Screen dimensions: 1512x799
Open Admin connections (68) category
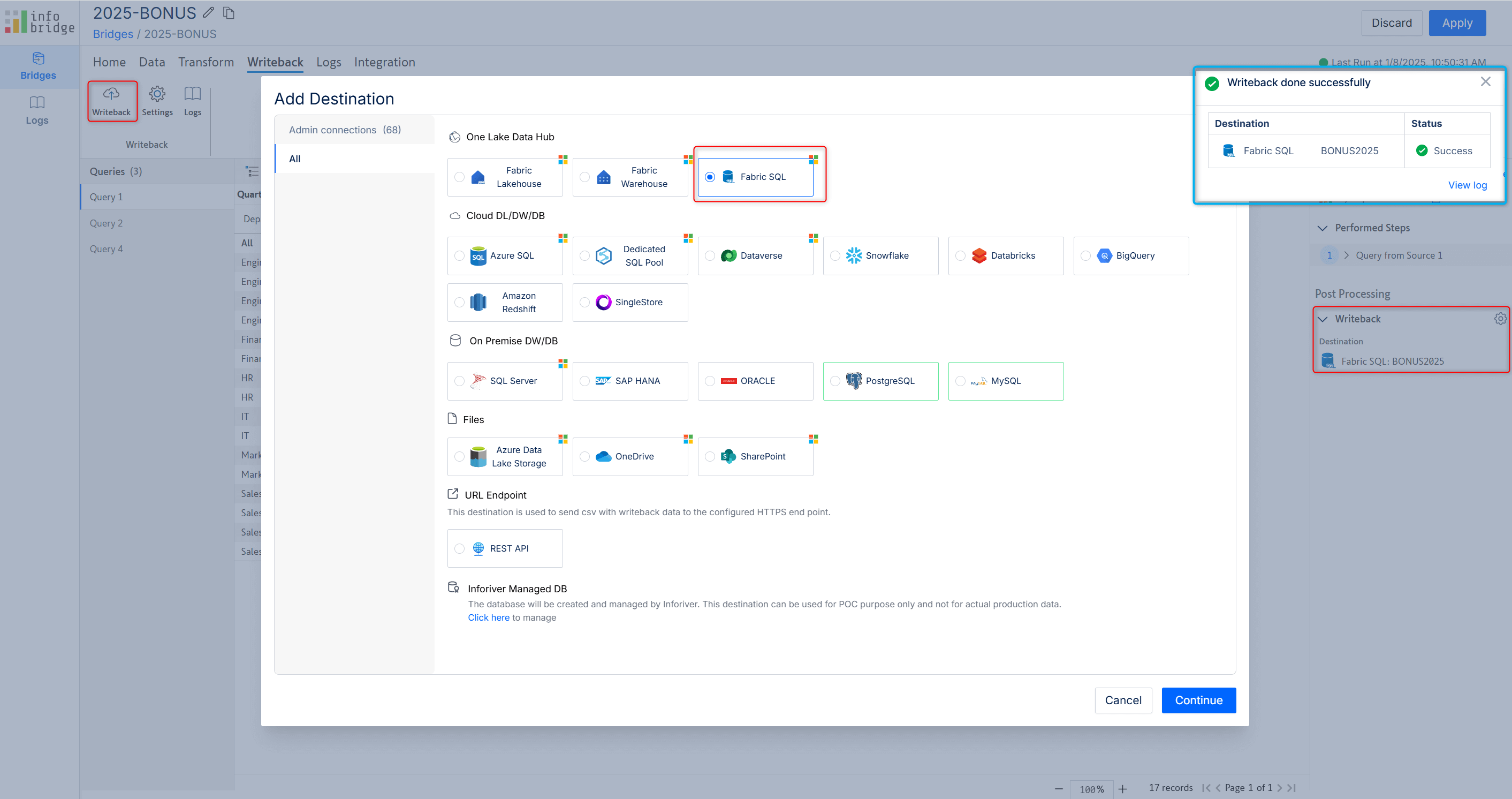(x=355, y=130)
